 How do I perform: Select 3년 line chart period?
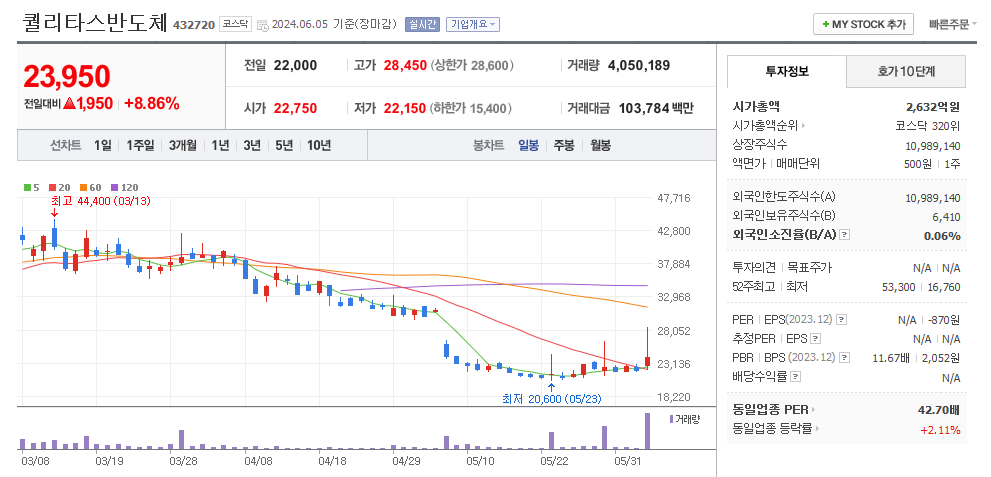coord(252,145)
